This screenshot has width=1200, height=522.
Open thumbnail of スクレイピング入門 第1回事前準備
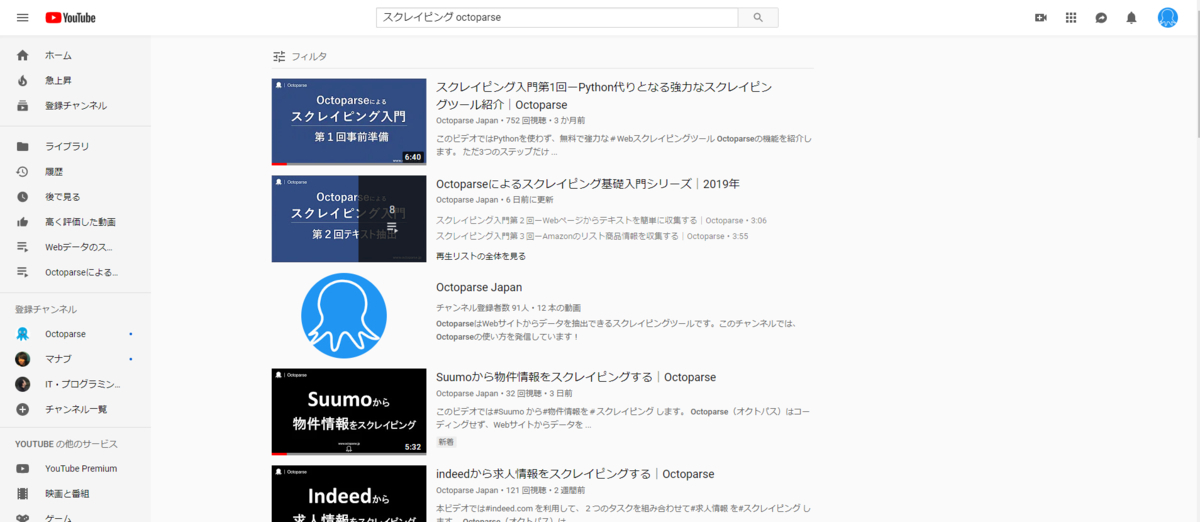click(349, 122)
